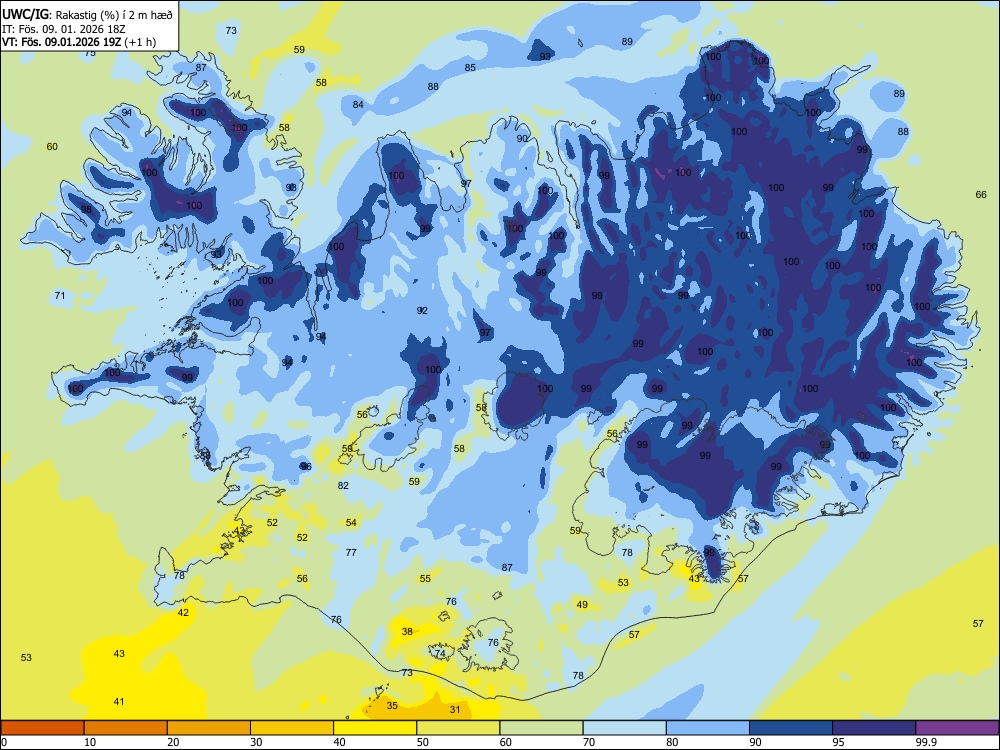Image resolution: width=1000 pixels, height=750 pixels.
Task: Click the legend label "50"
Action: point(423,742)
